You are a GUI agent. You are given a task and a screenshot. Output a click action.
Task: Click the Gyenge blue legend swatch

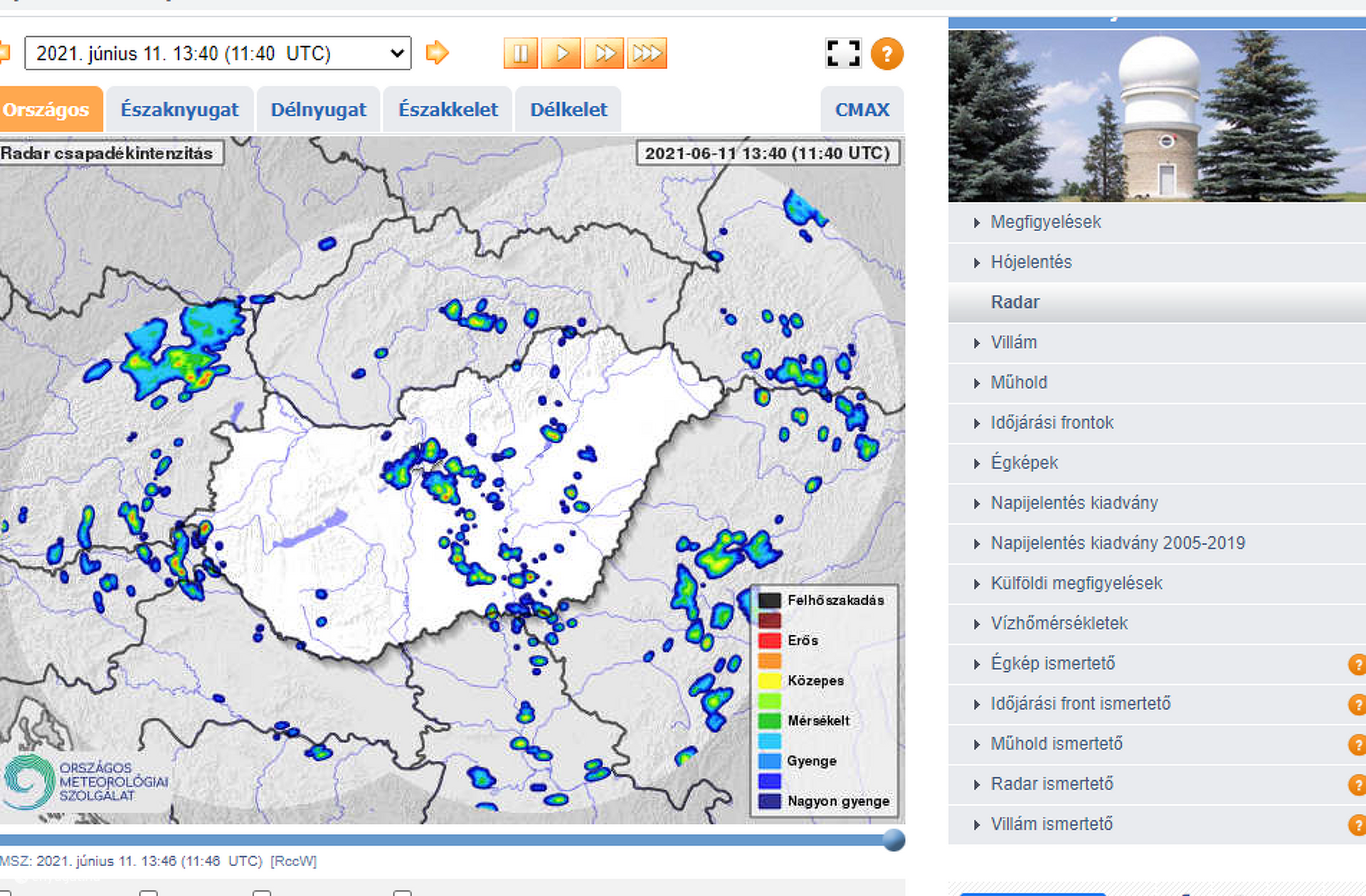coord(769,761)
